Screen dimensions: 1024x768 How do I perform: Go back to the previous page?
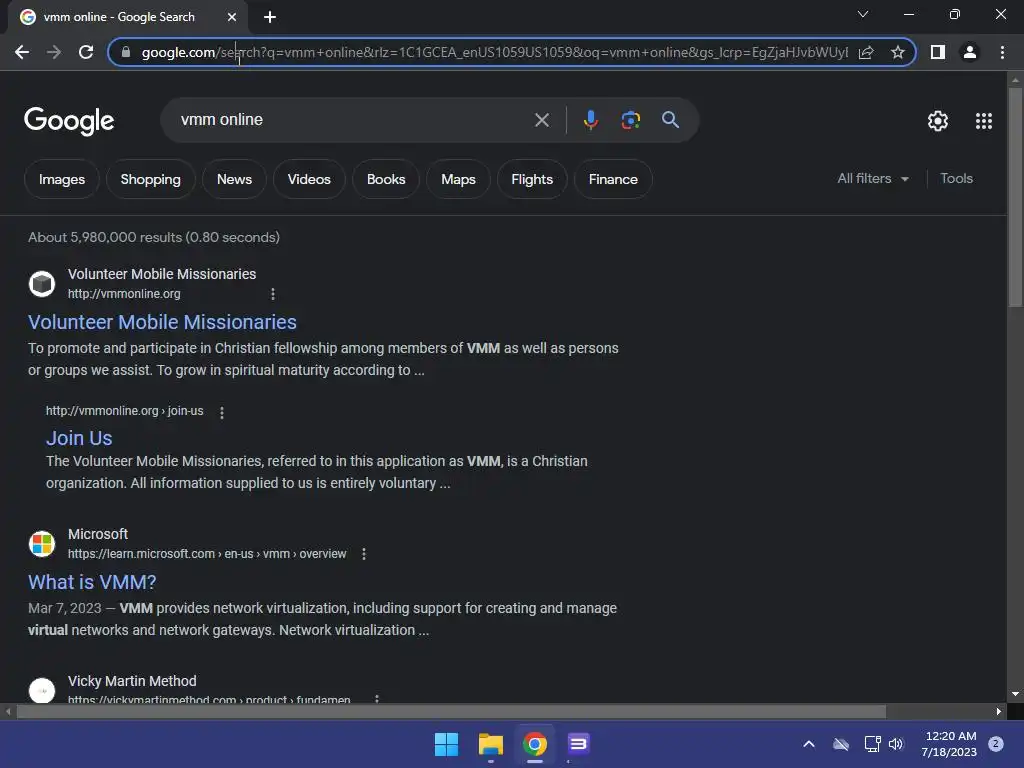coord(22,52)
